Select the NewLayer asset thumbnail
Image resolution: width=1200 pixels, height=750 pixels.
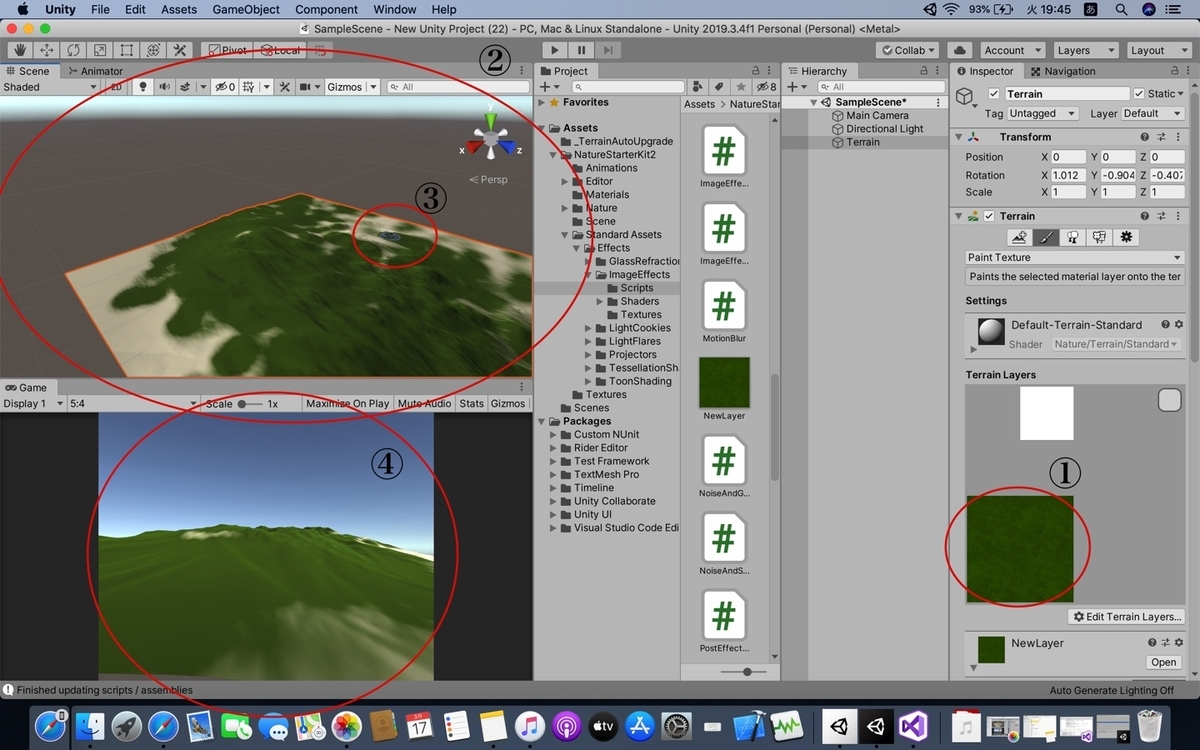point(723,382)
